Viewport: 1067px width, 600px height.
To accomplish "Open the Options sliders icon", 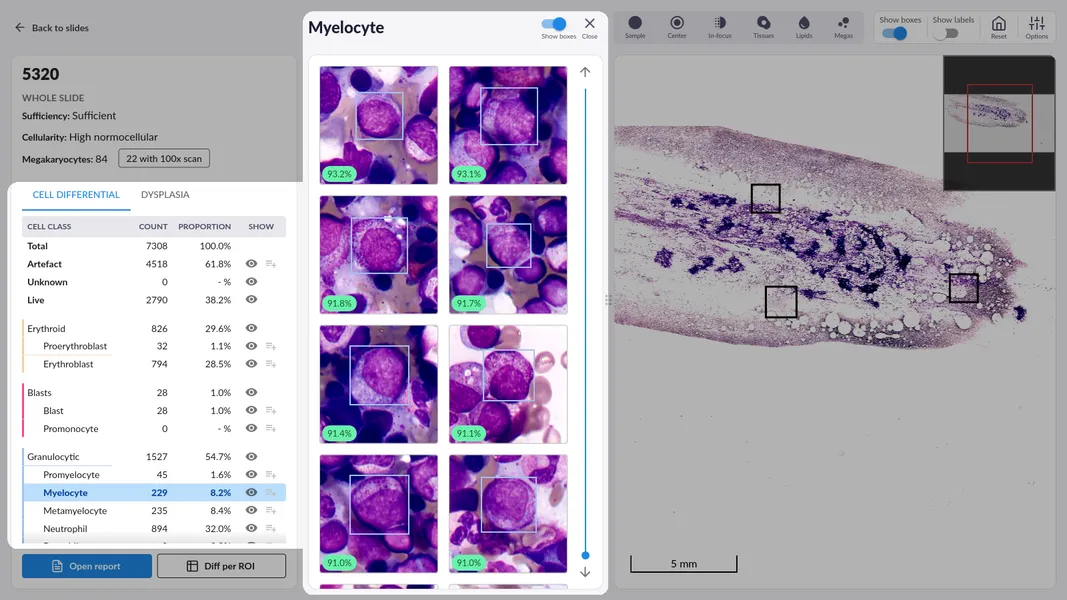I will 1036,24.
